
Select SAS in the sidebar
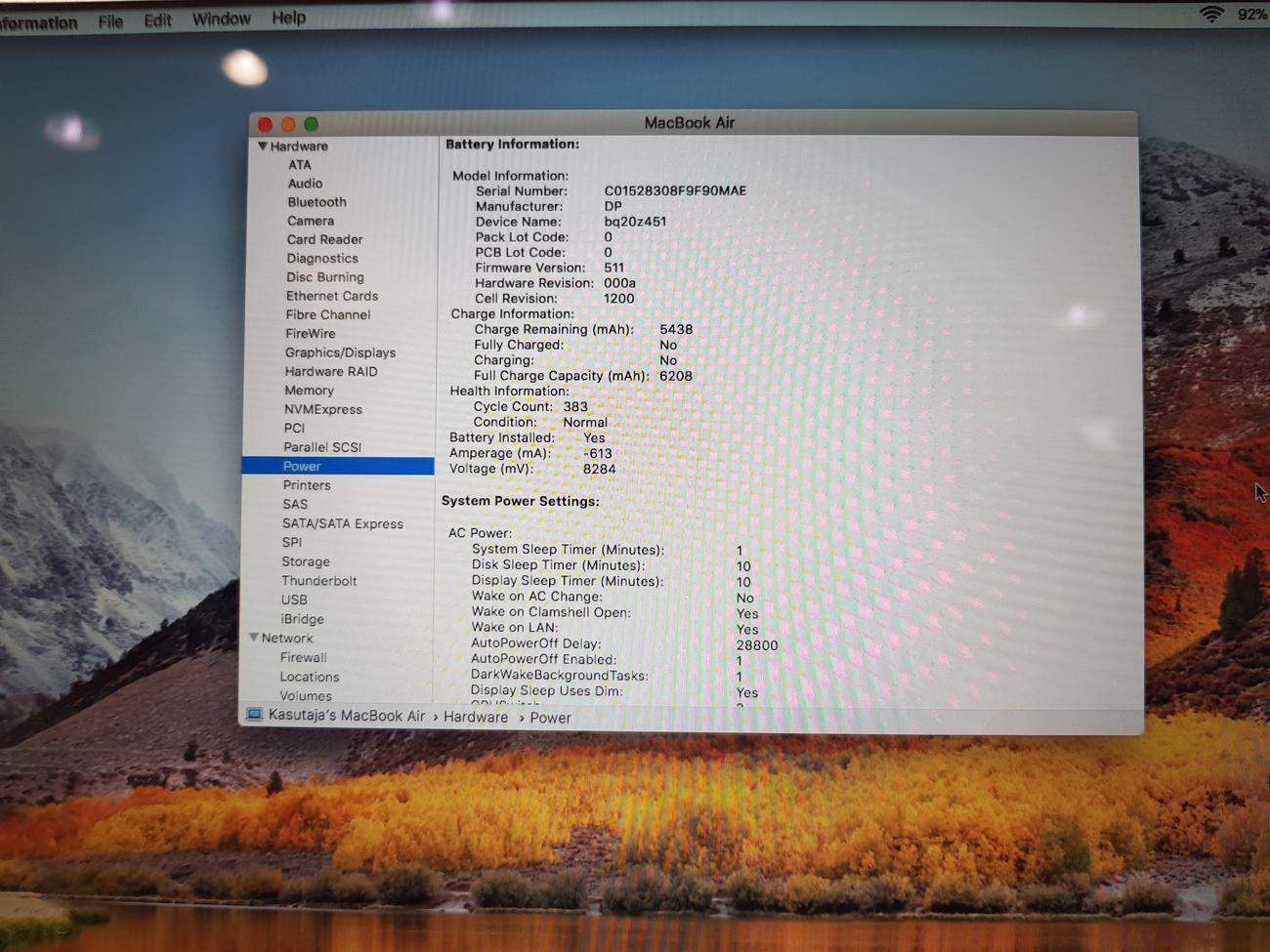[x=295, y=505]
